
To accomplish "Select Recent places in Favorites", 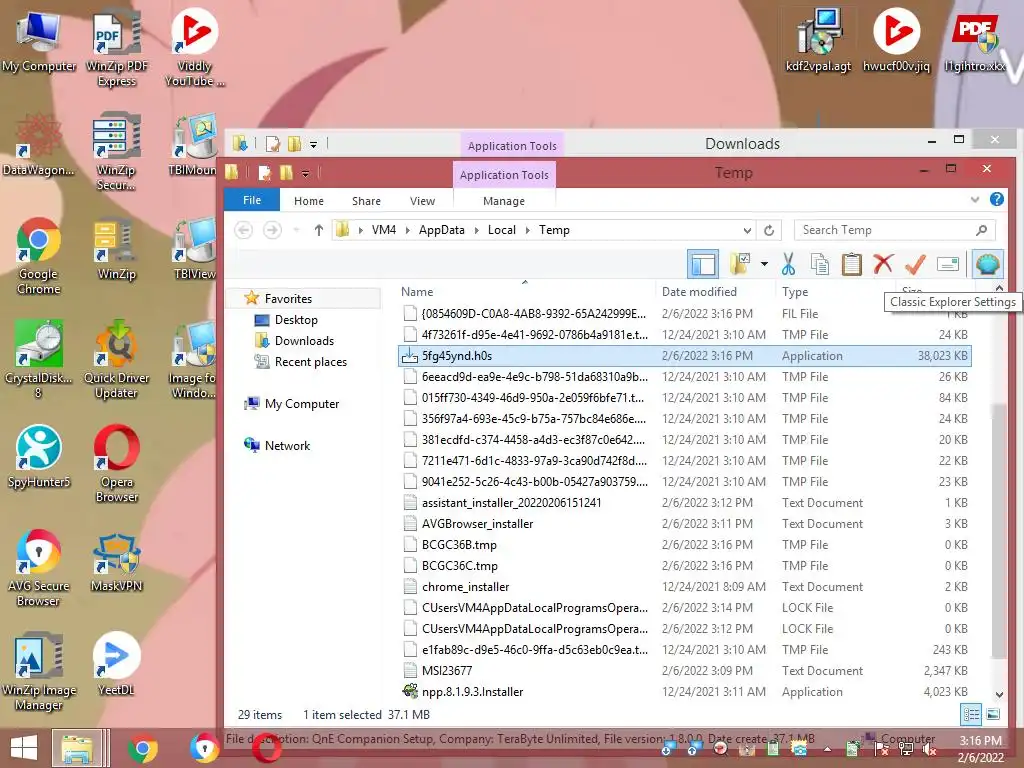I will coord(310,361).
